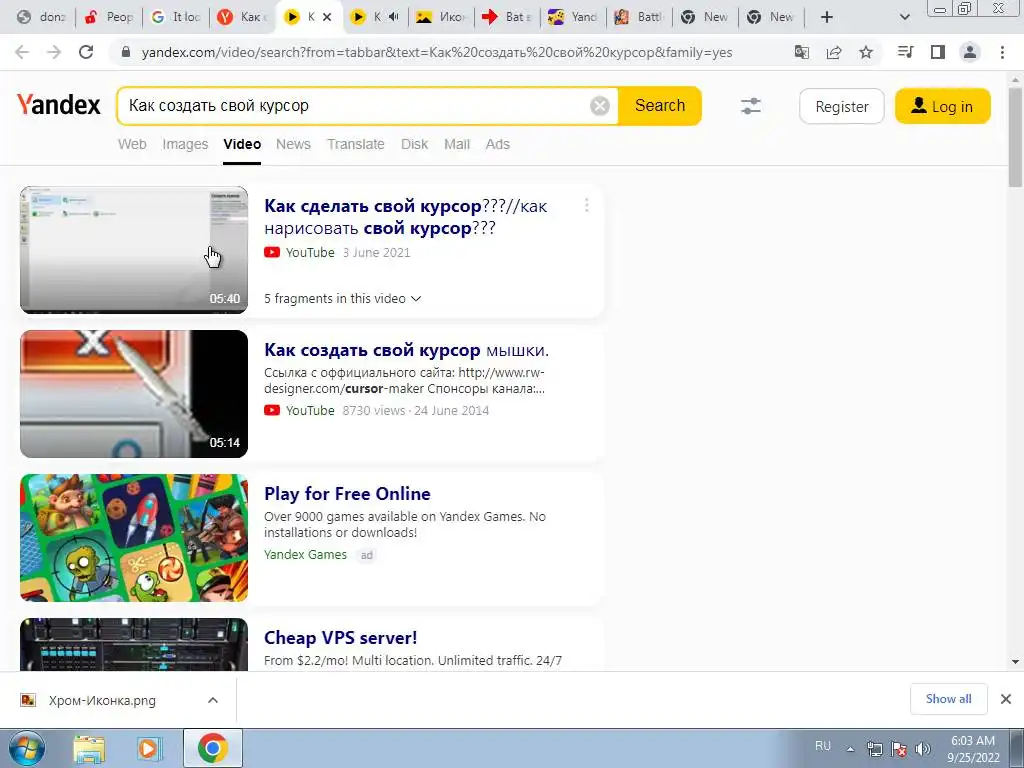Viewport: 1024px width, 768px height.
Task: Open the Ads tab
Action: pos(498,144)
